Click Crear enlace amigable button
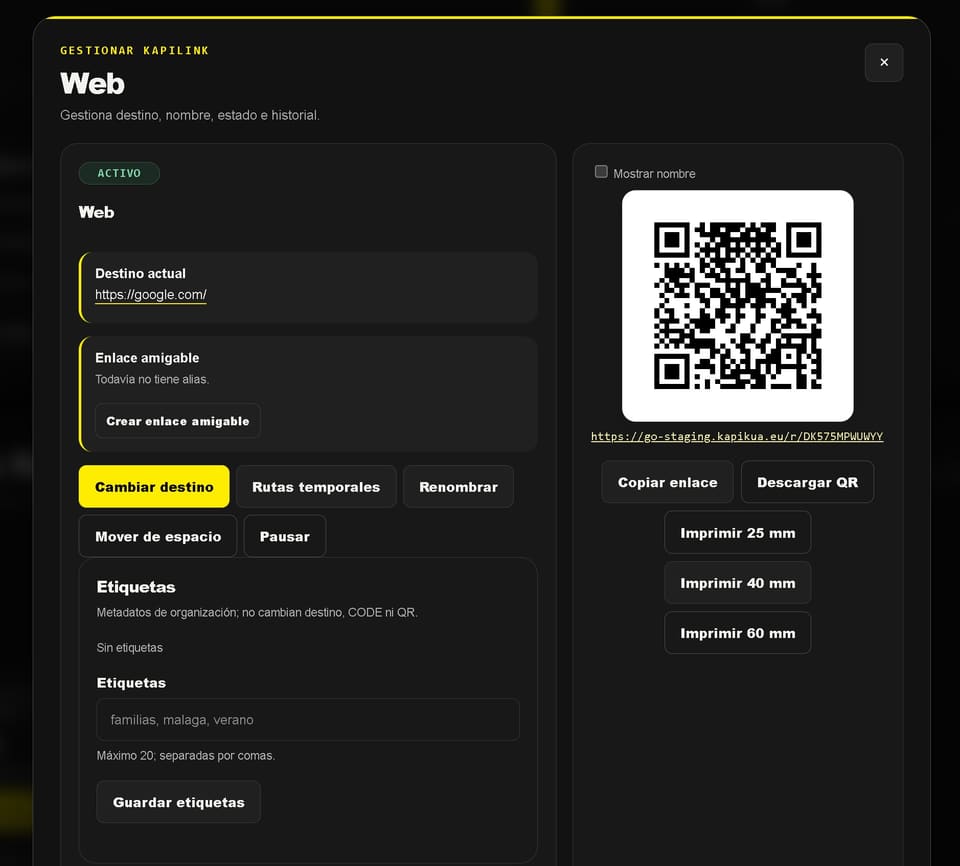Screen dimensions: 960x866 [178, 421]
